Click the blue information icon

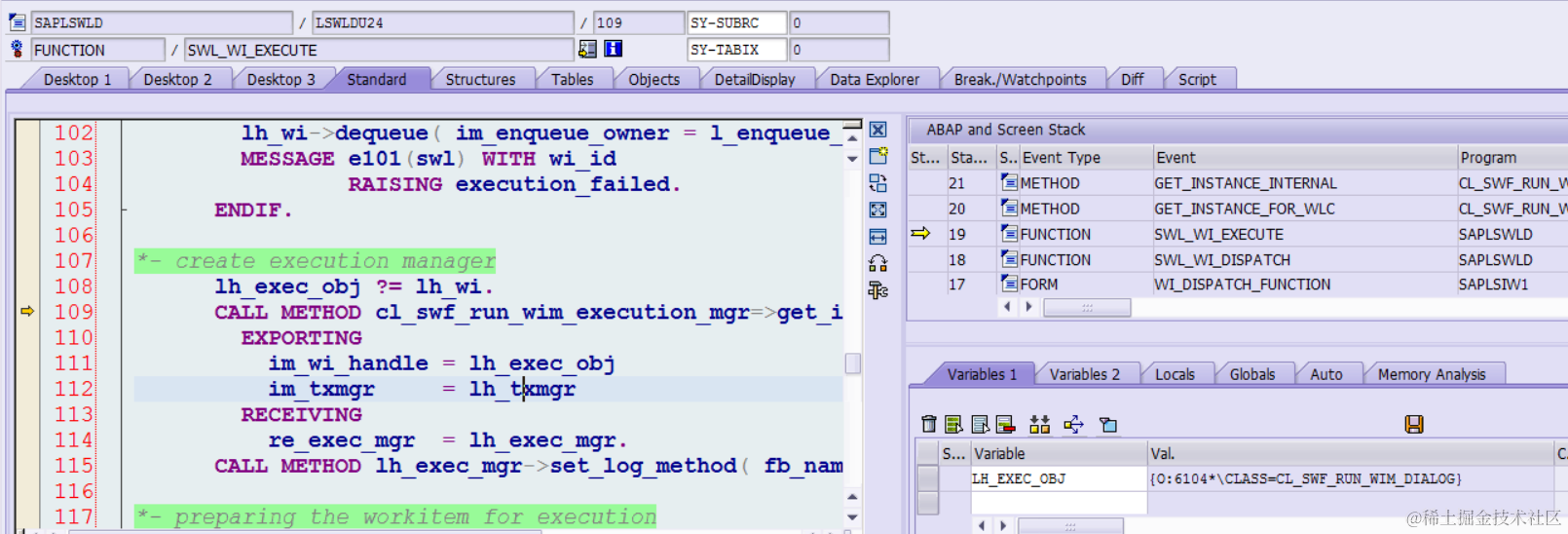[613, 49]
